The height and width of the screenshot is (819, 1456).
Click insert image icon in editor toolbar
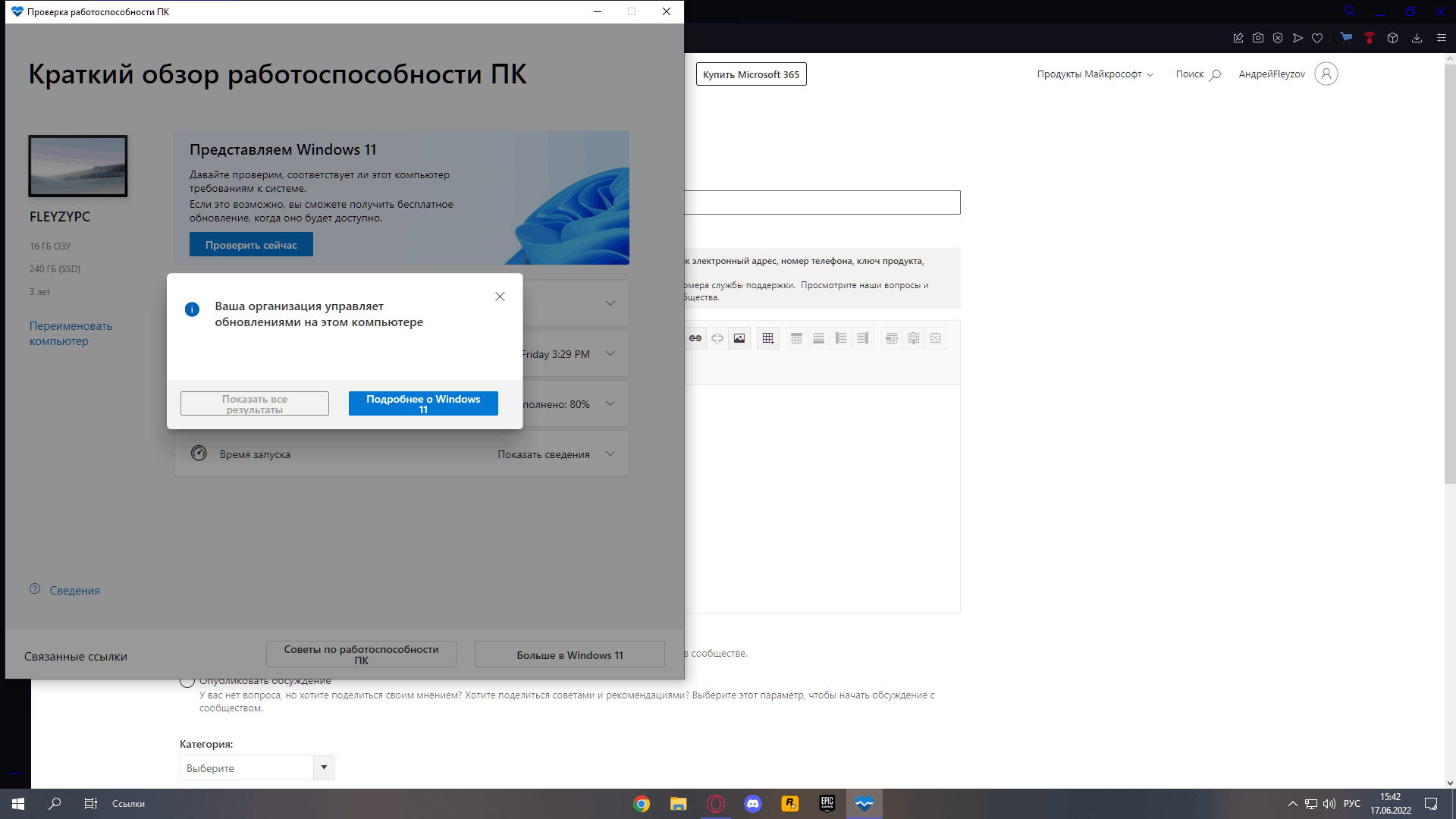click(x=739, y=338)
